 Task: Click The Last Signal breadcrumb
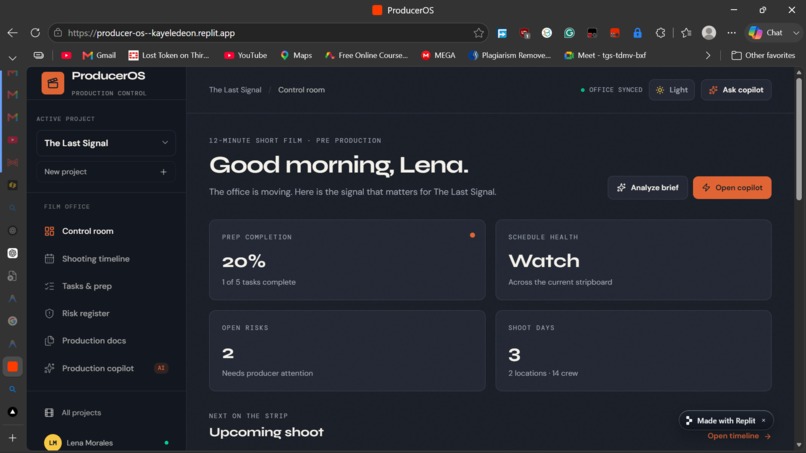235,89
